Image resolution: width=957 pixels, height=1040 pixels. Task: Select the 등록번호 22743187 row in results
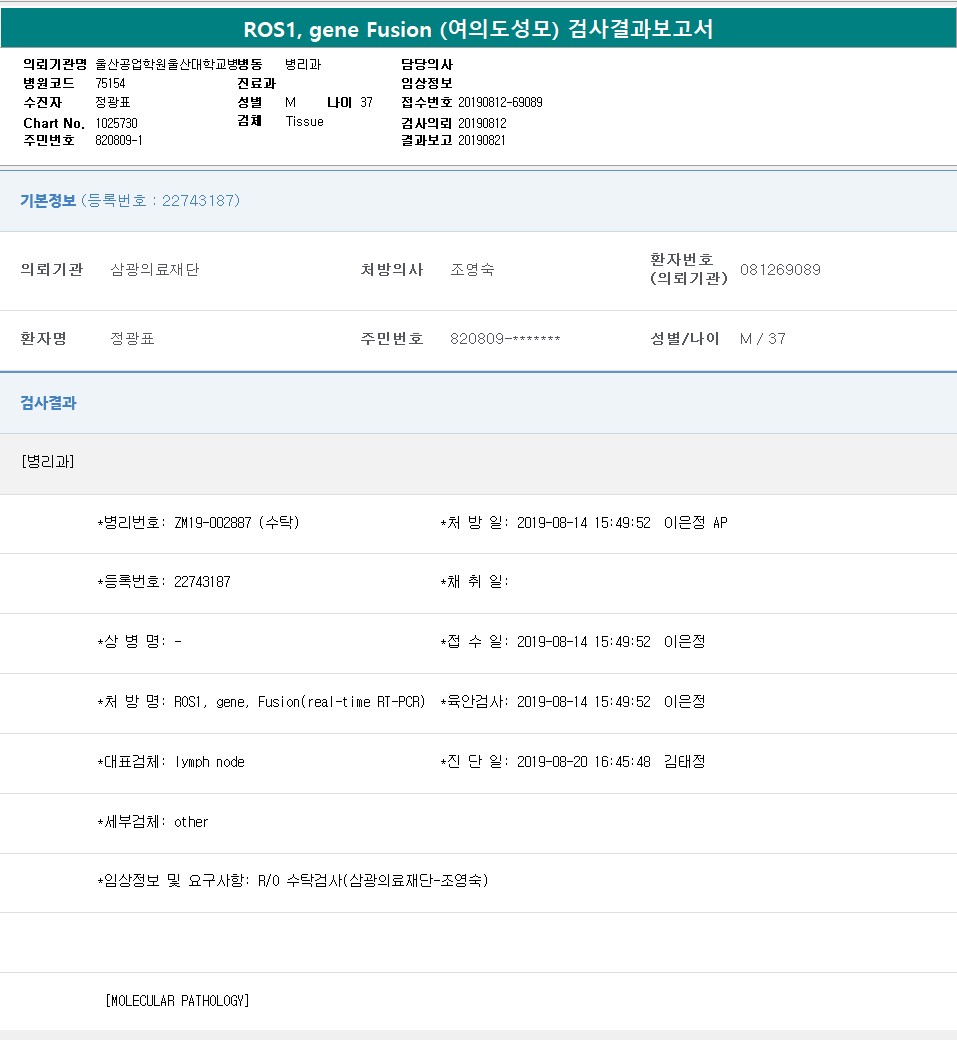pyautogui.click(x=164, y=582)
